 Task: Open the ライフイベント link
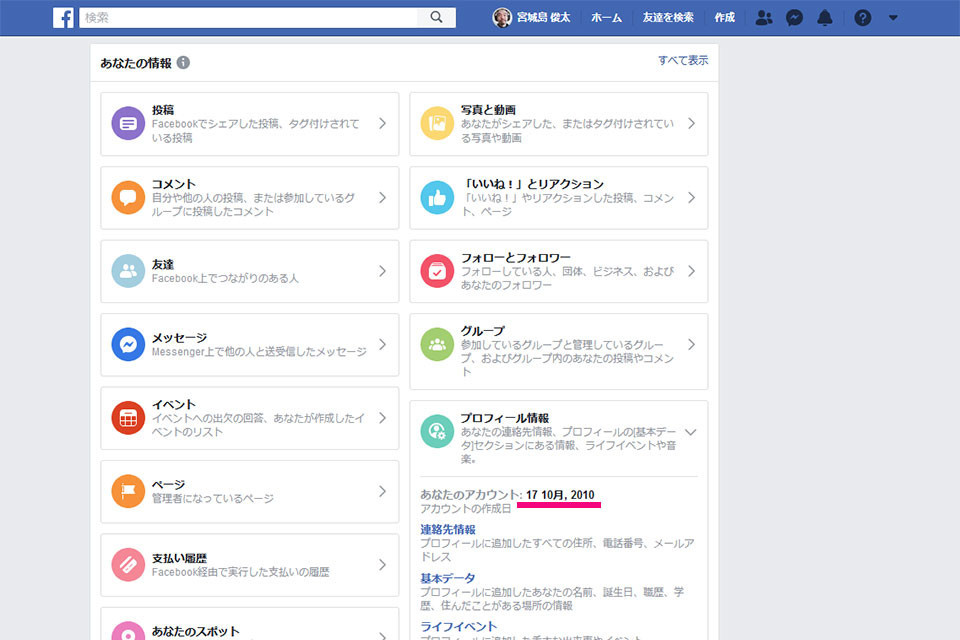point(458,627)
